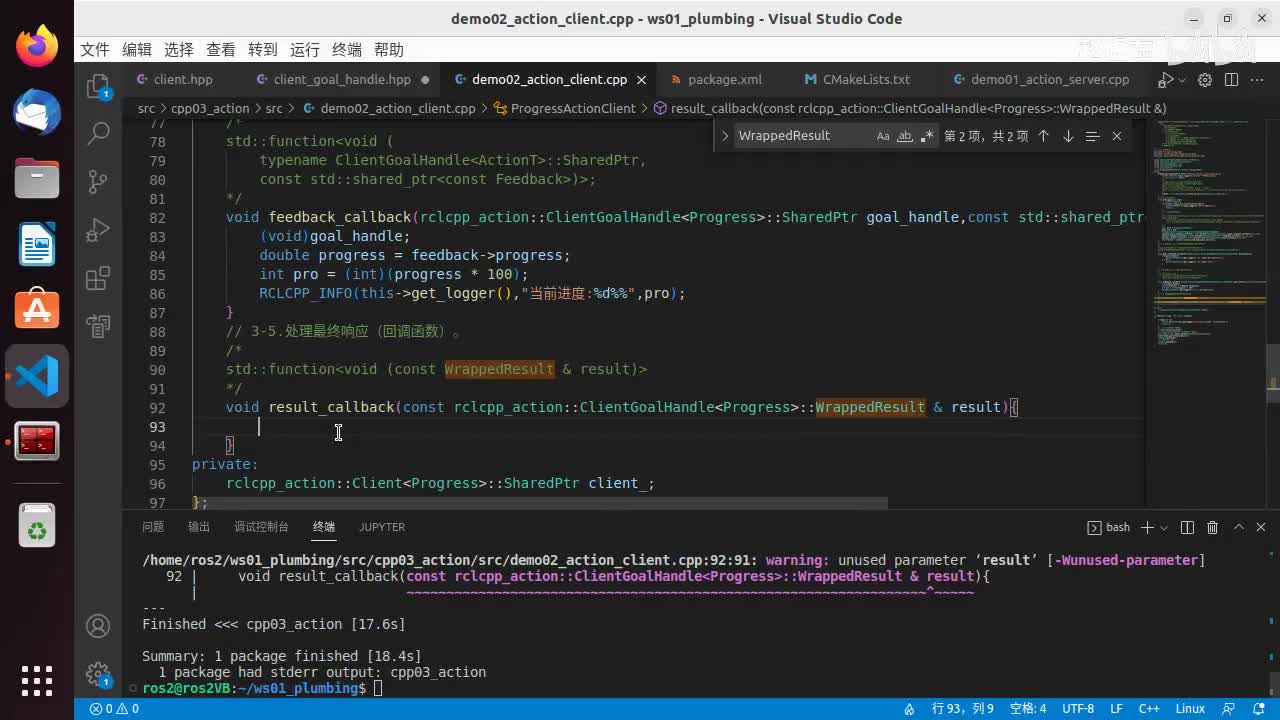1280x720 pixels.
Task: Maximize panel size with up chevron
Action: [x=1238, y=527]
